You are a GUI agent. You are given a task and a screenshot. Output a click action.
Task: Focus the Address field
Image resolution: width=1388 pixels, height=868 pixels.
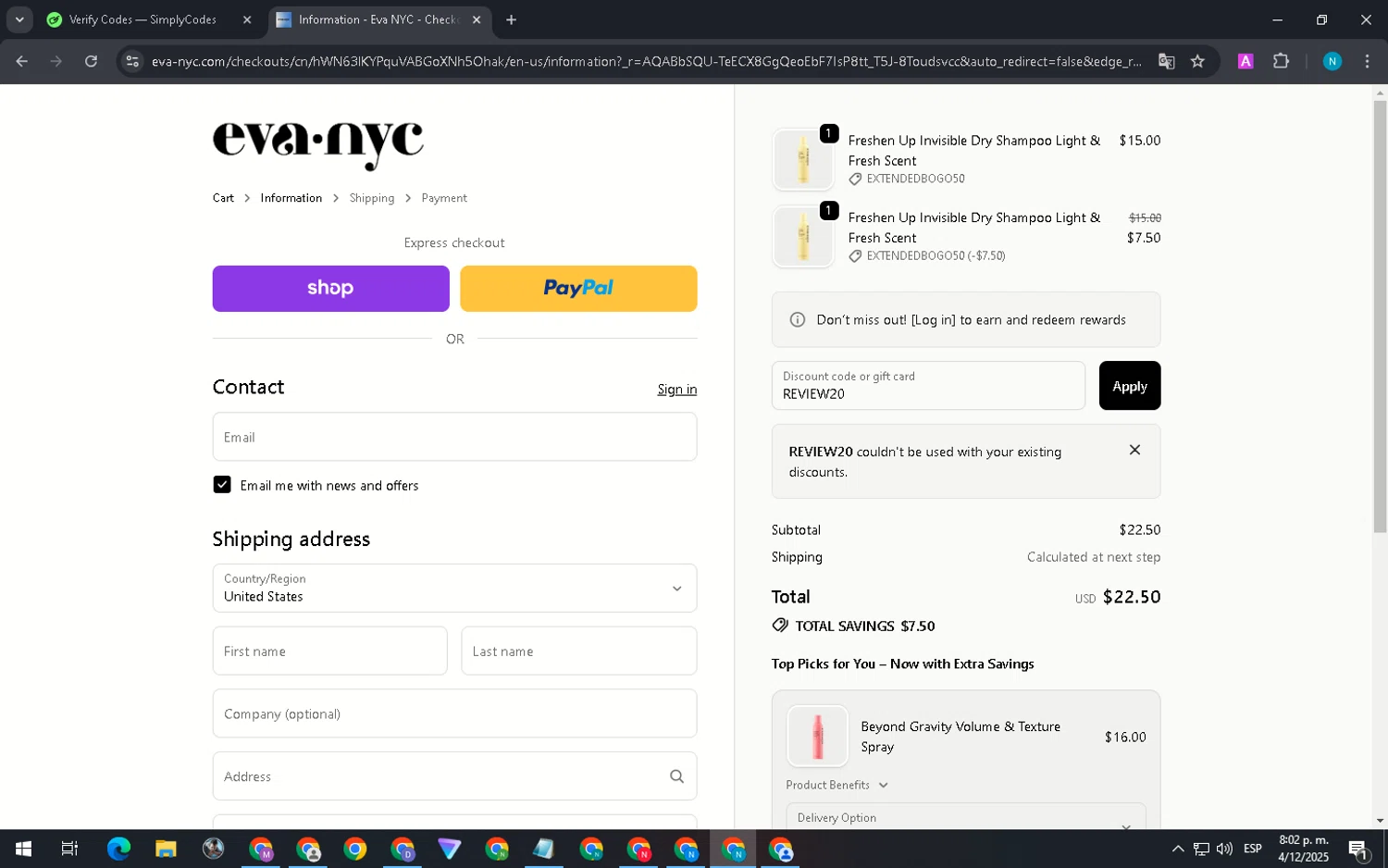pos(454,776)
